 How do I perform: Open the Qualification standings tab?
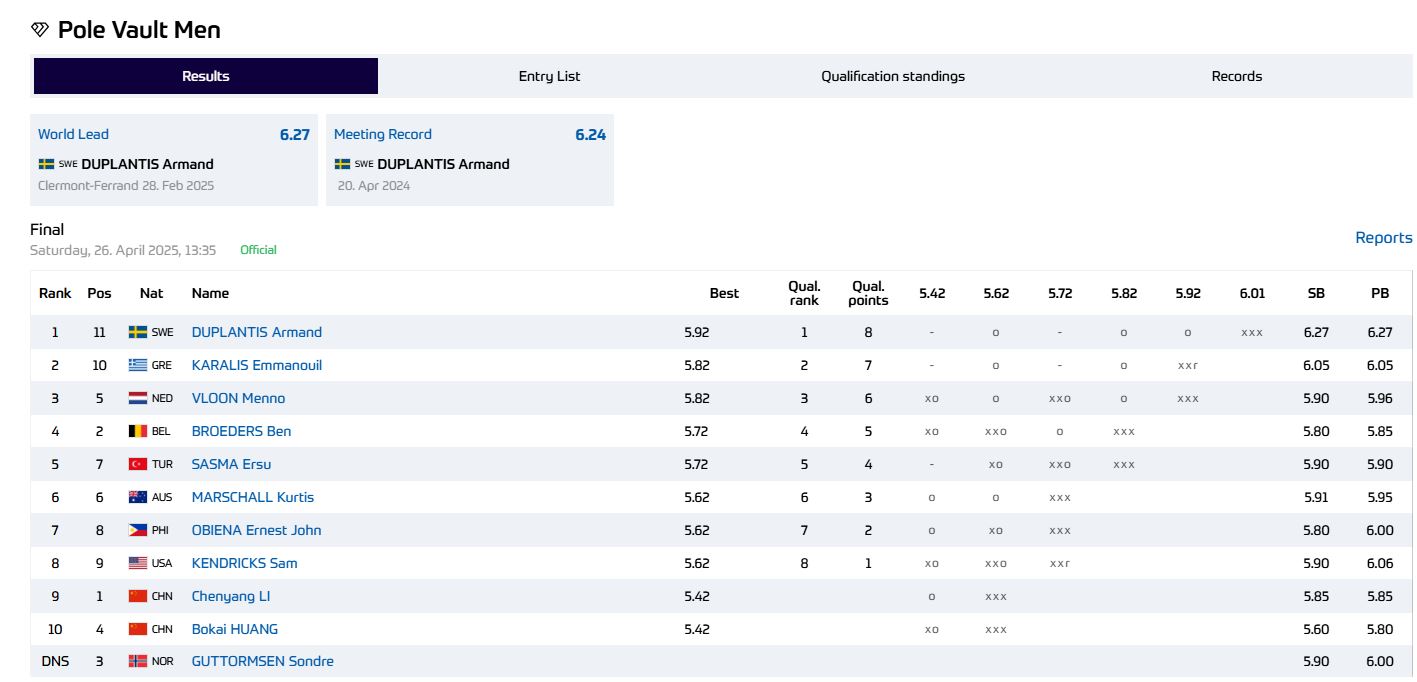893,76
